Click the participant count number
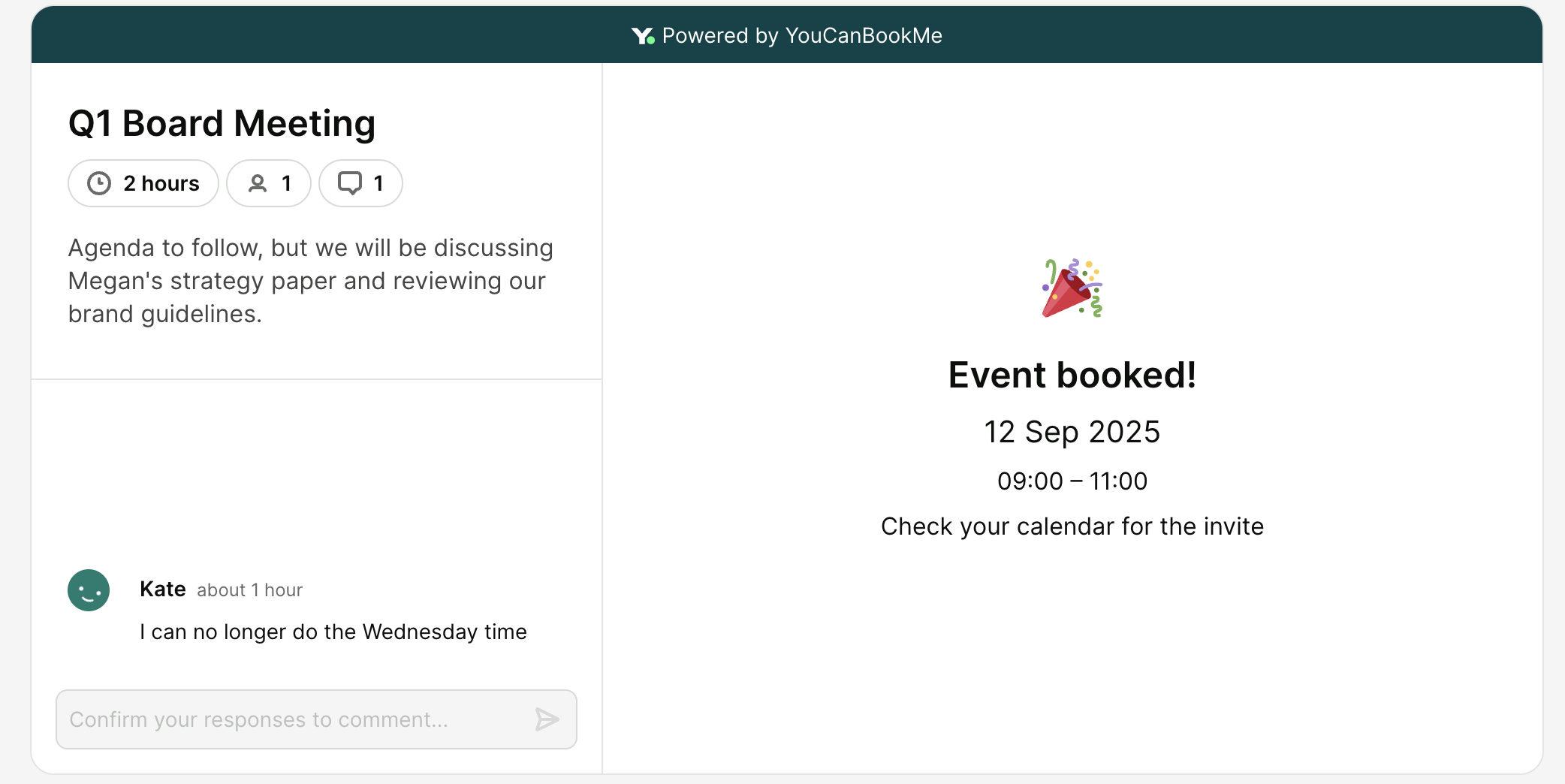 (286, 183)
